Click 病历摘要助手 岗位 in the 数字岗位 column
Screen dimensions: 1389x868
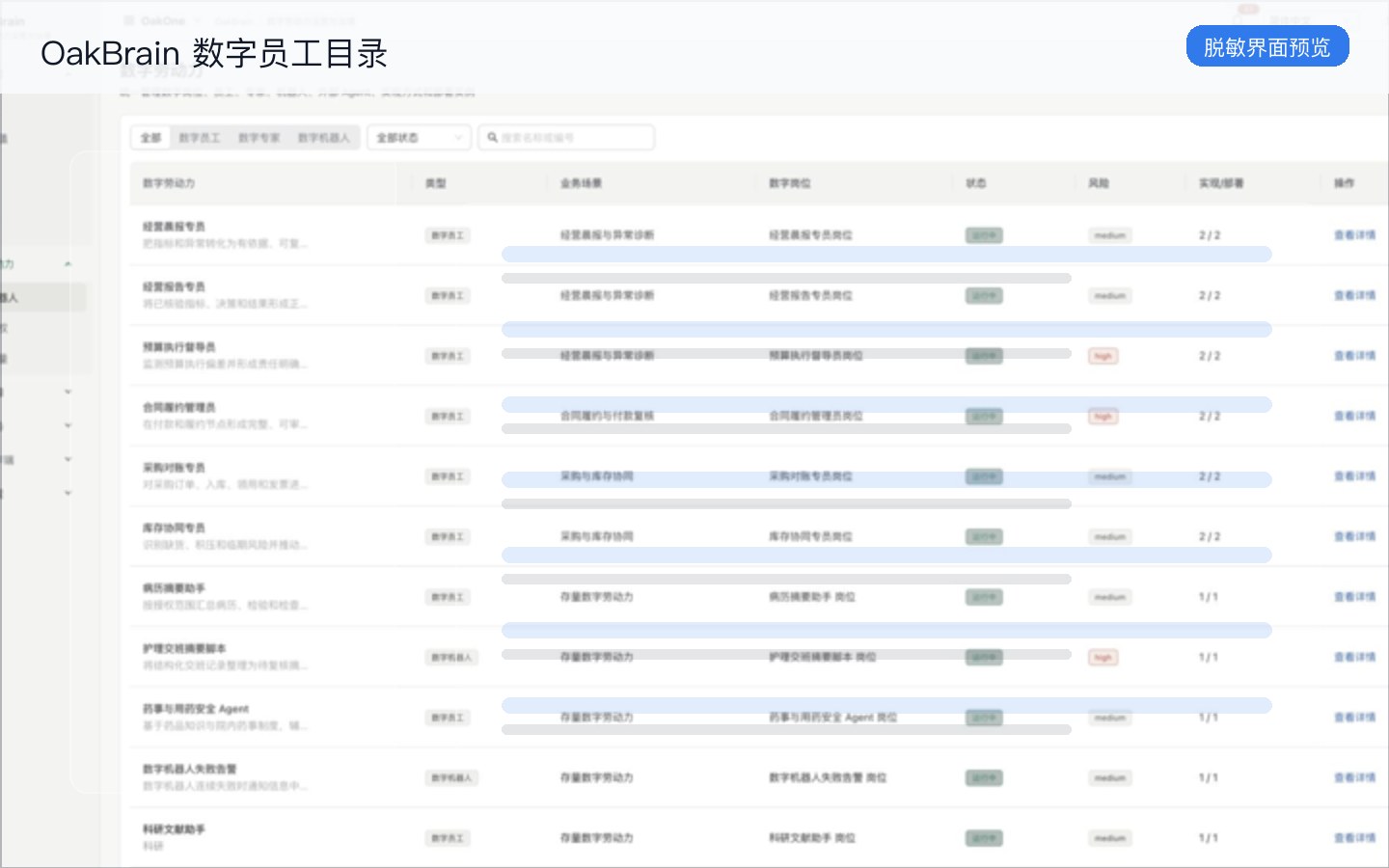[x=812, y=597]
